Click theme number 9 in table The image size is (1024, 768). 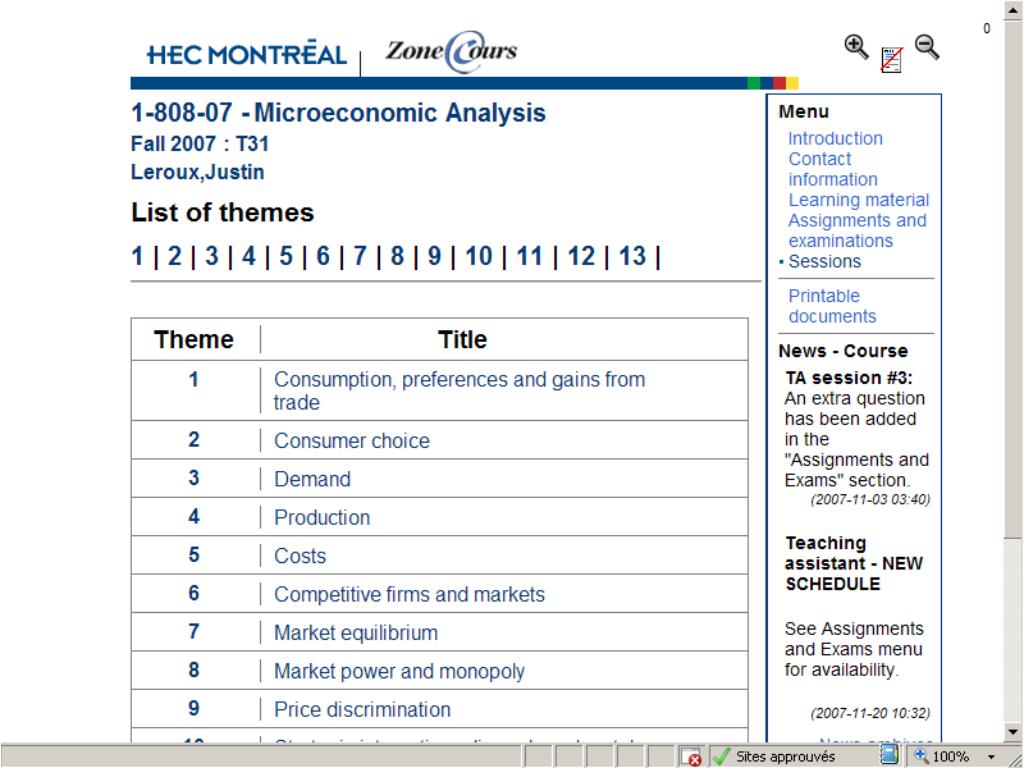click(x=194, y=709)
